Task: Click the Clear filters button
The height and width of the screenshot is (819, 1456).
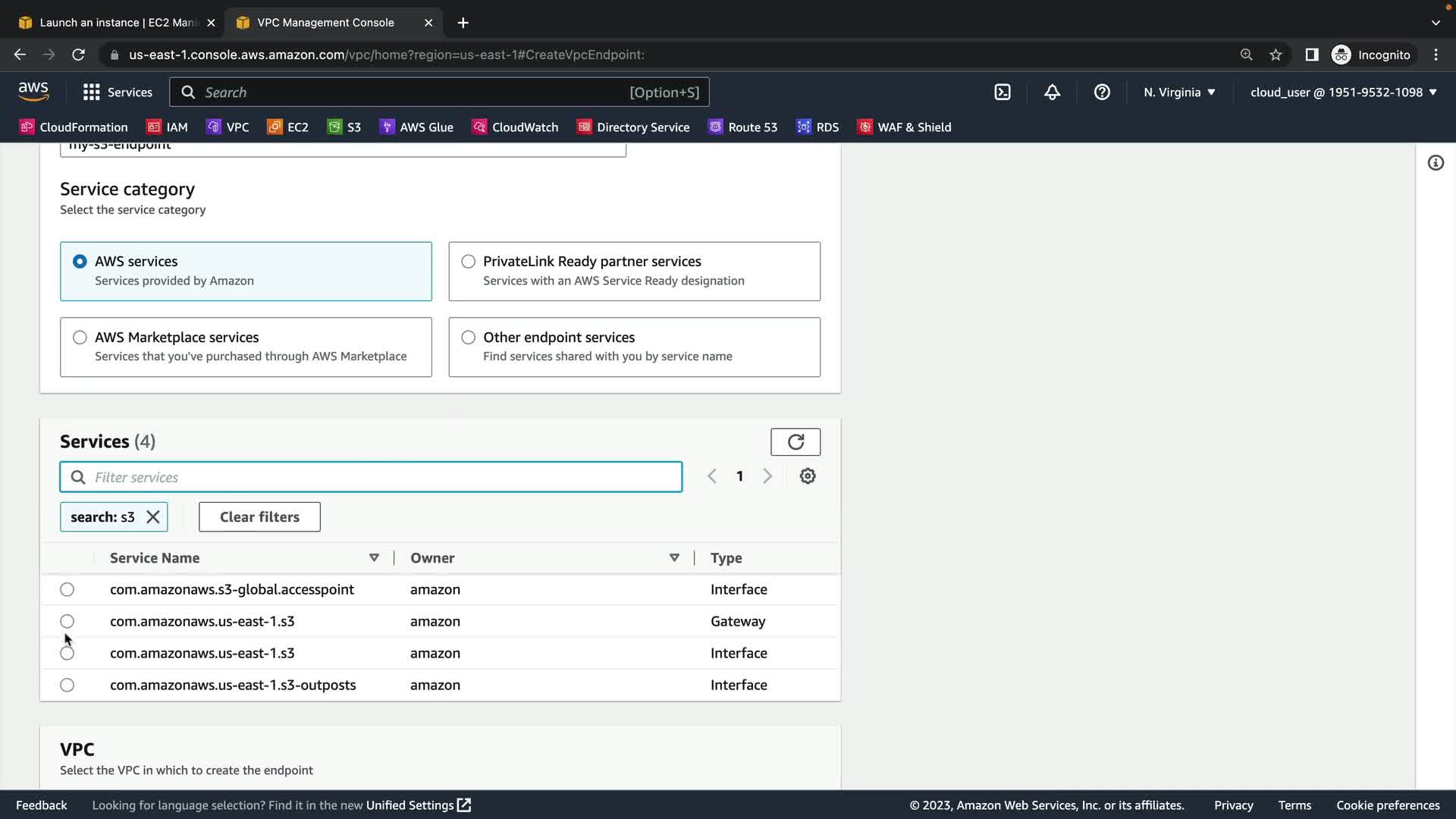Action: click(x=259, y=517)
